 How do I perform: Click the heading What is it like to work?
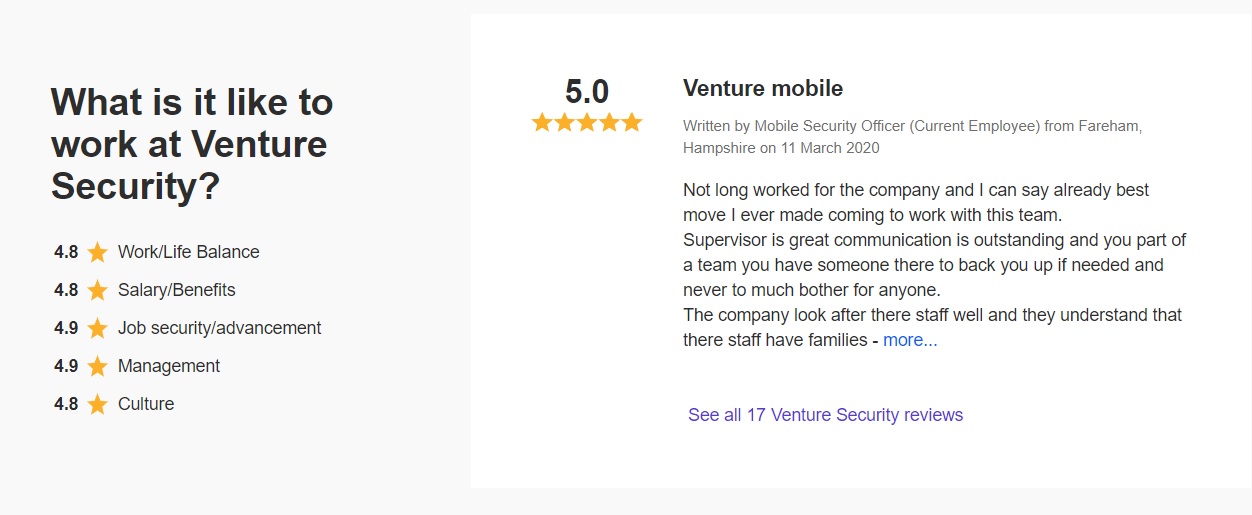tap(192, 144)
